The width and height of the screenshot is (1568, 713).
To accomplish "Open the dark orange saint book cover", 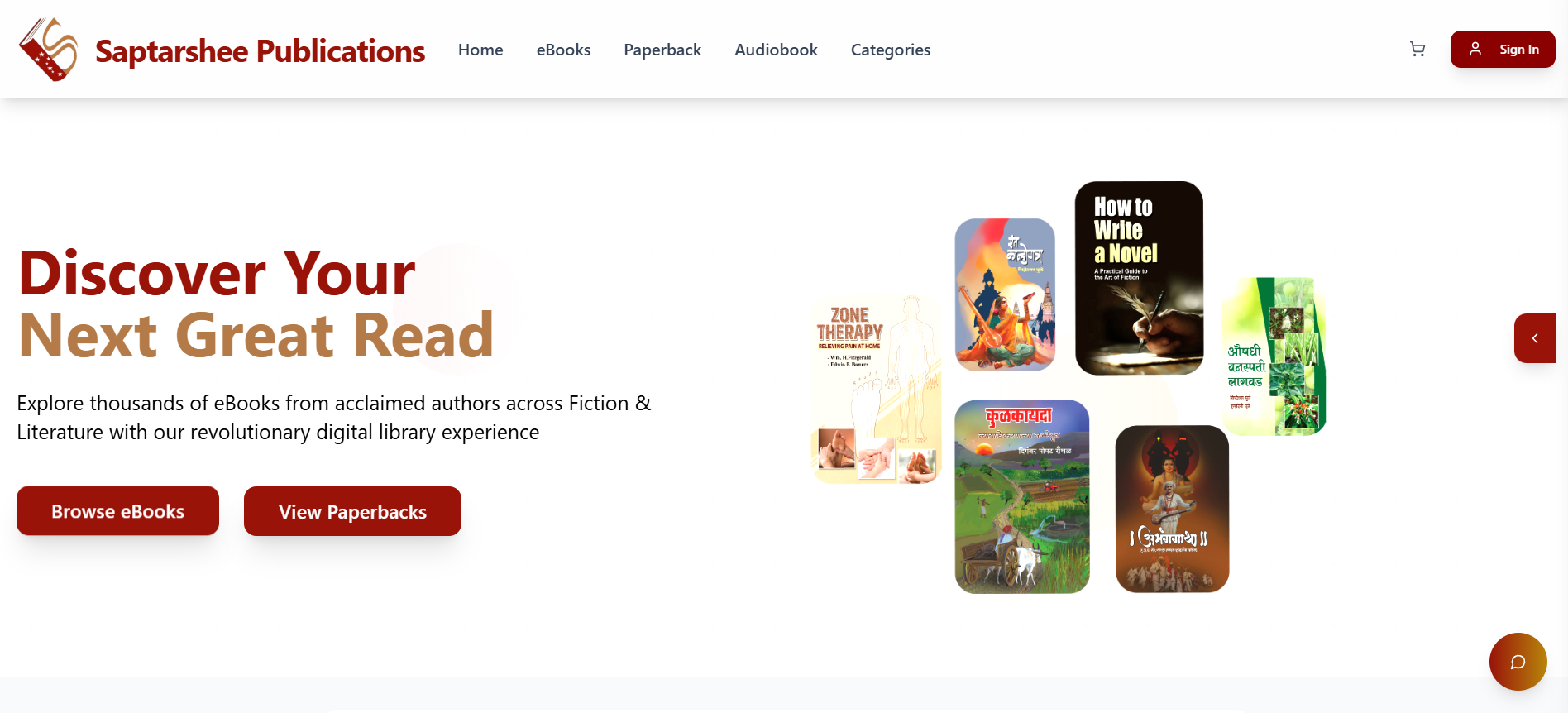I will 1172,509.
